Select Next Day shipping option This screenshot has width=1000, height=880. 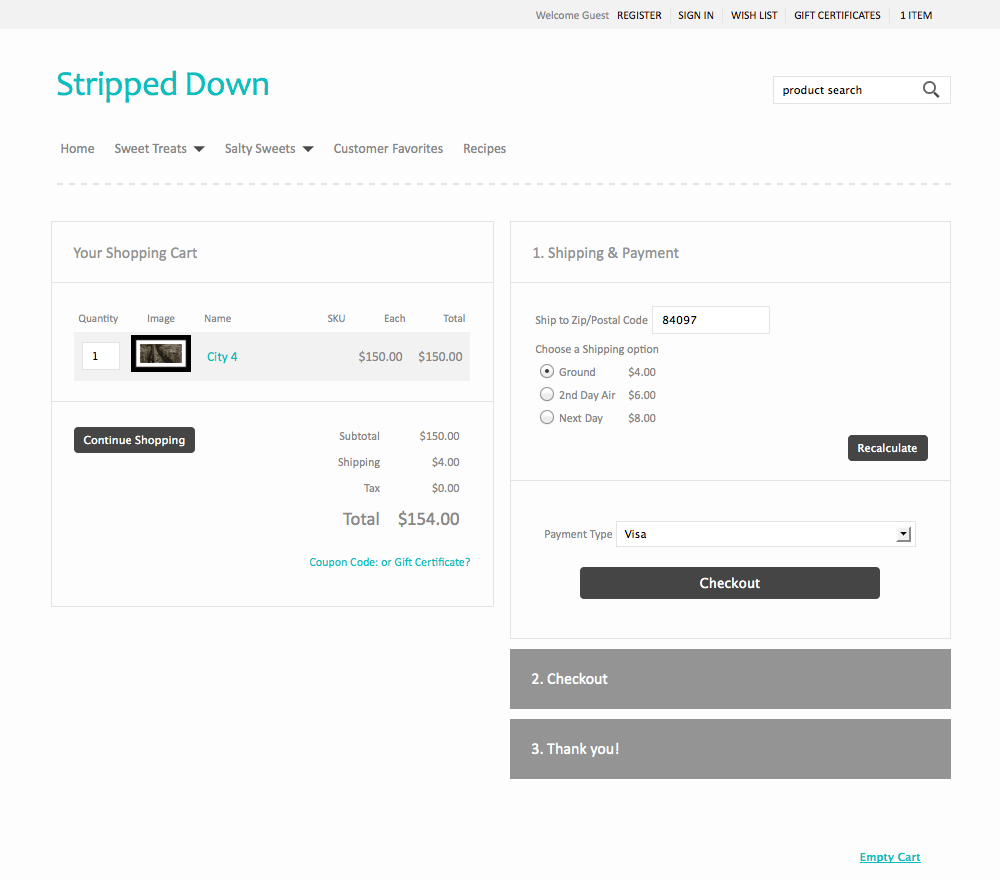coord(547,418)
